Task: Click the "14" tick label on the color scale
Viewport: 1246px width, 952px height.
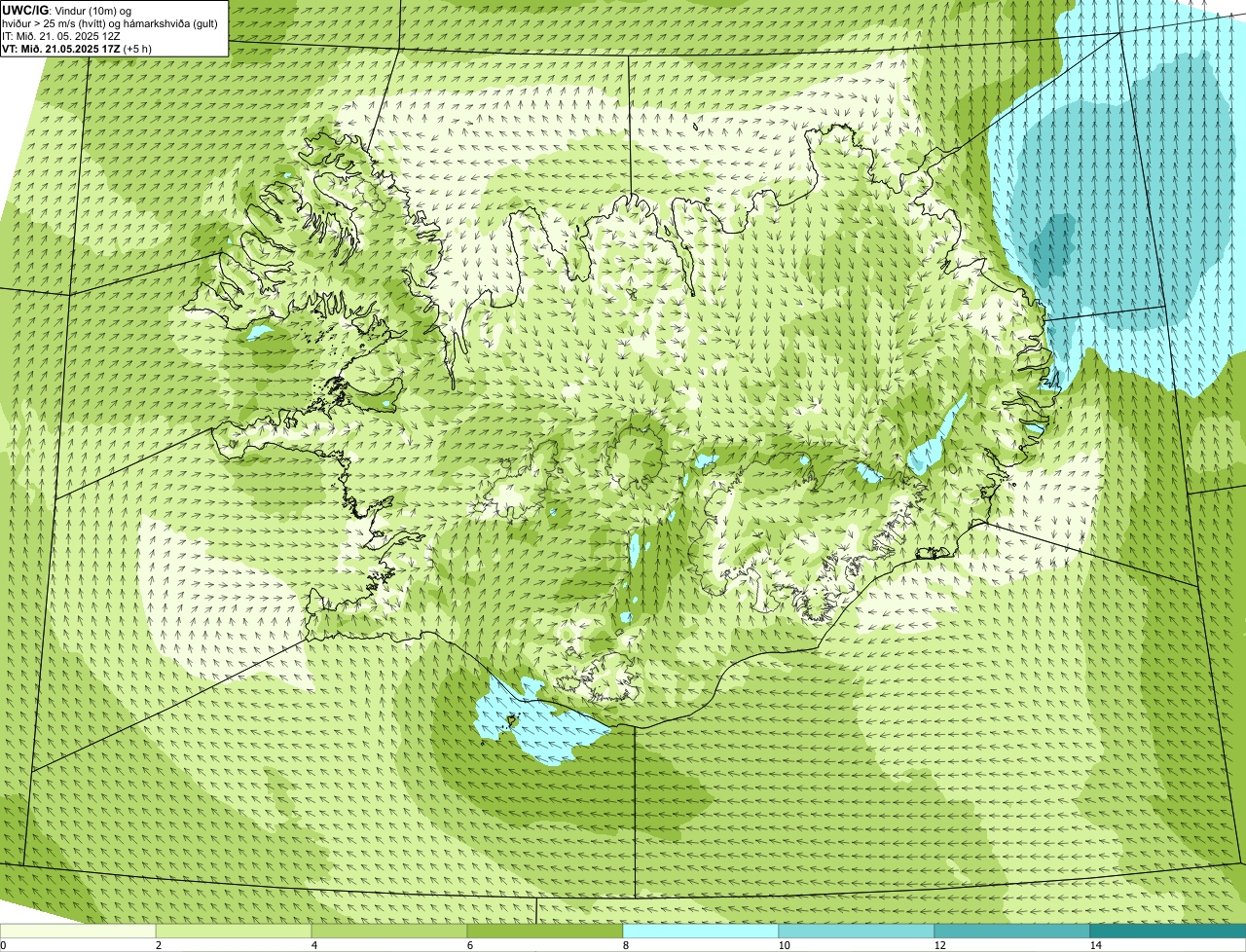Action: click(1095, 945)
